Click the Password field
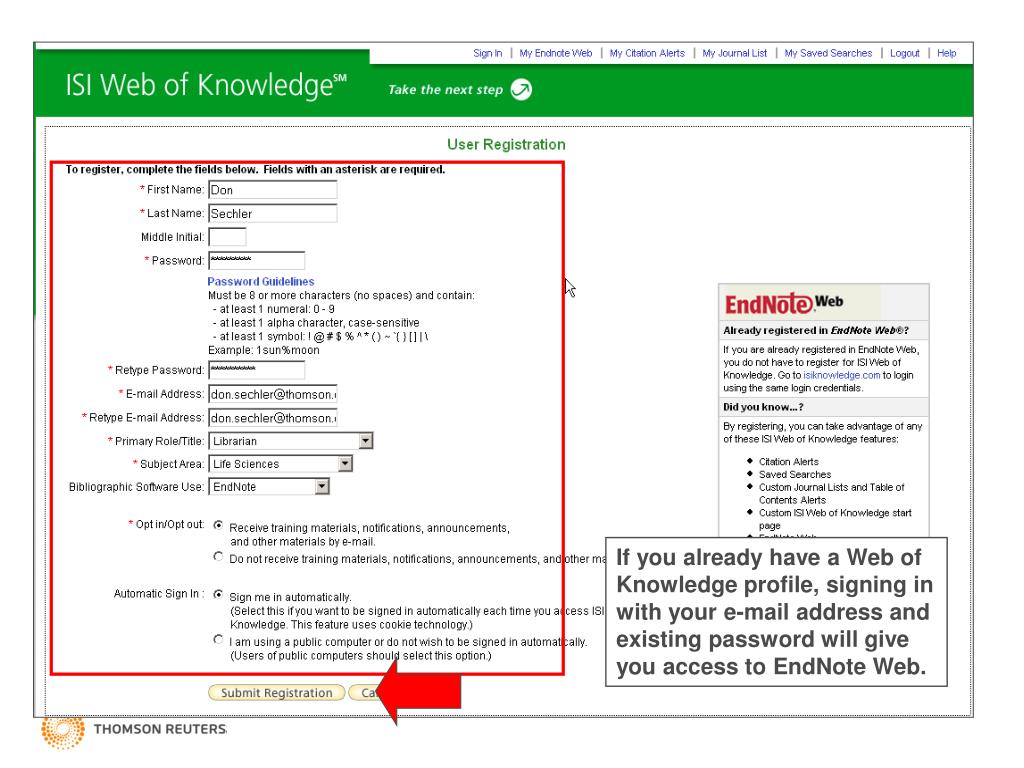Image resolution: width=1024 pixels, height=768 pixels. [257, 261]
